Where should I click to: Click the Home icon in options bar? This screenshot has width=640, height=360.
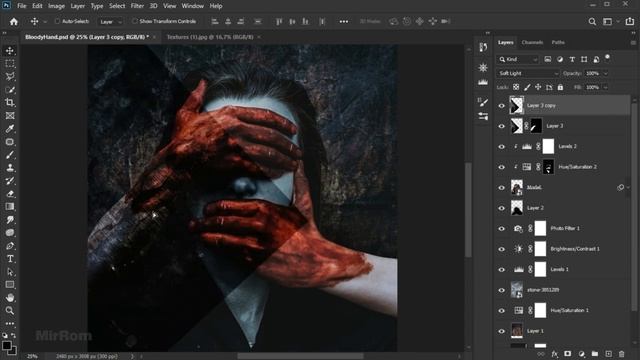pyautogui.click(x=14, y=22)
